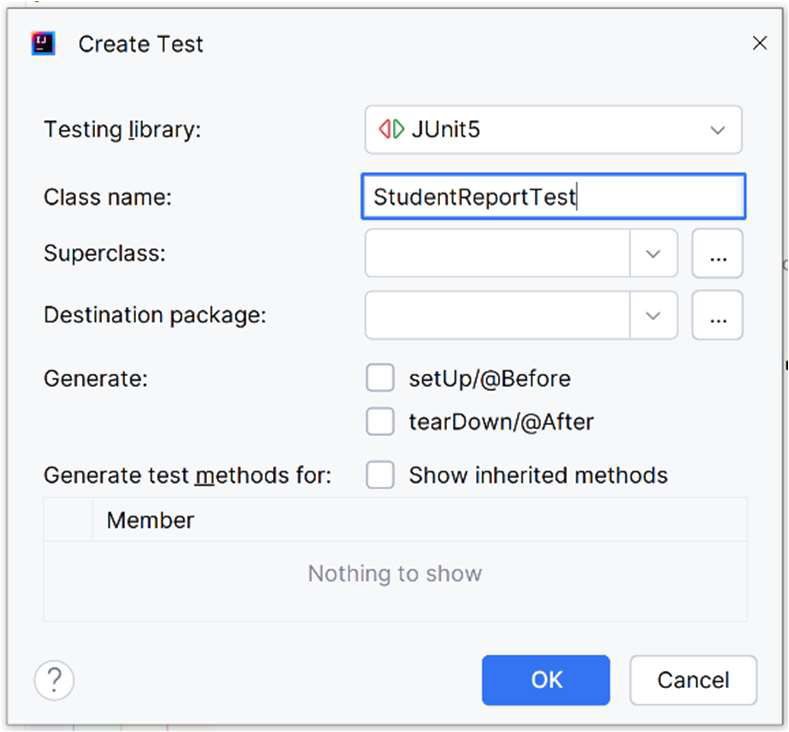The height and width of the screenshot is (732, 789).
Task: Click the OK button
Action: click(546, 680)
